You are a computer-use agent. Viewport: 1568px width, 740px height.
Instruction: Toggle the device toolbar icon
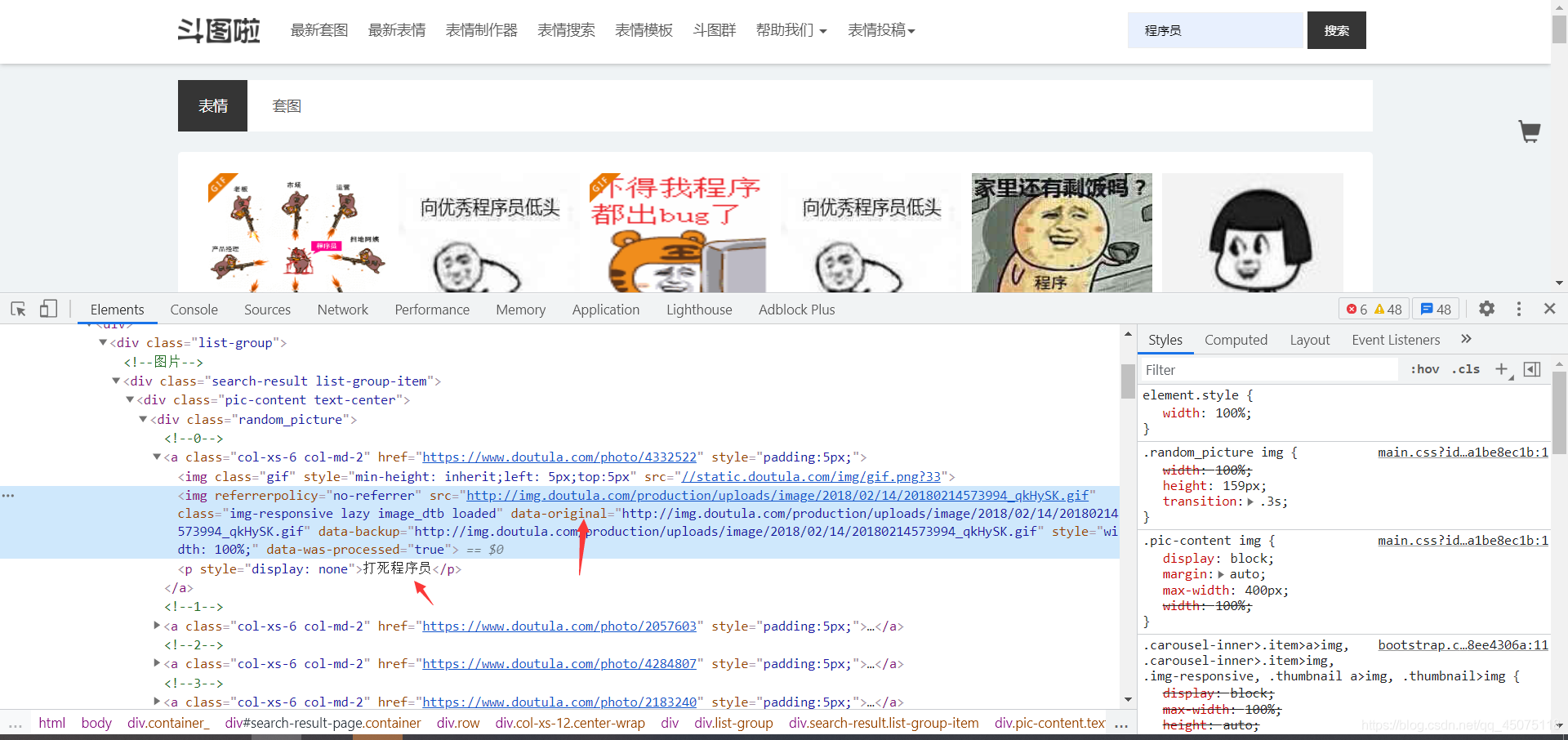[x=48, y=309]
